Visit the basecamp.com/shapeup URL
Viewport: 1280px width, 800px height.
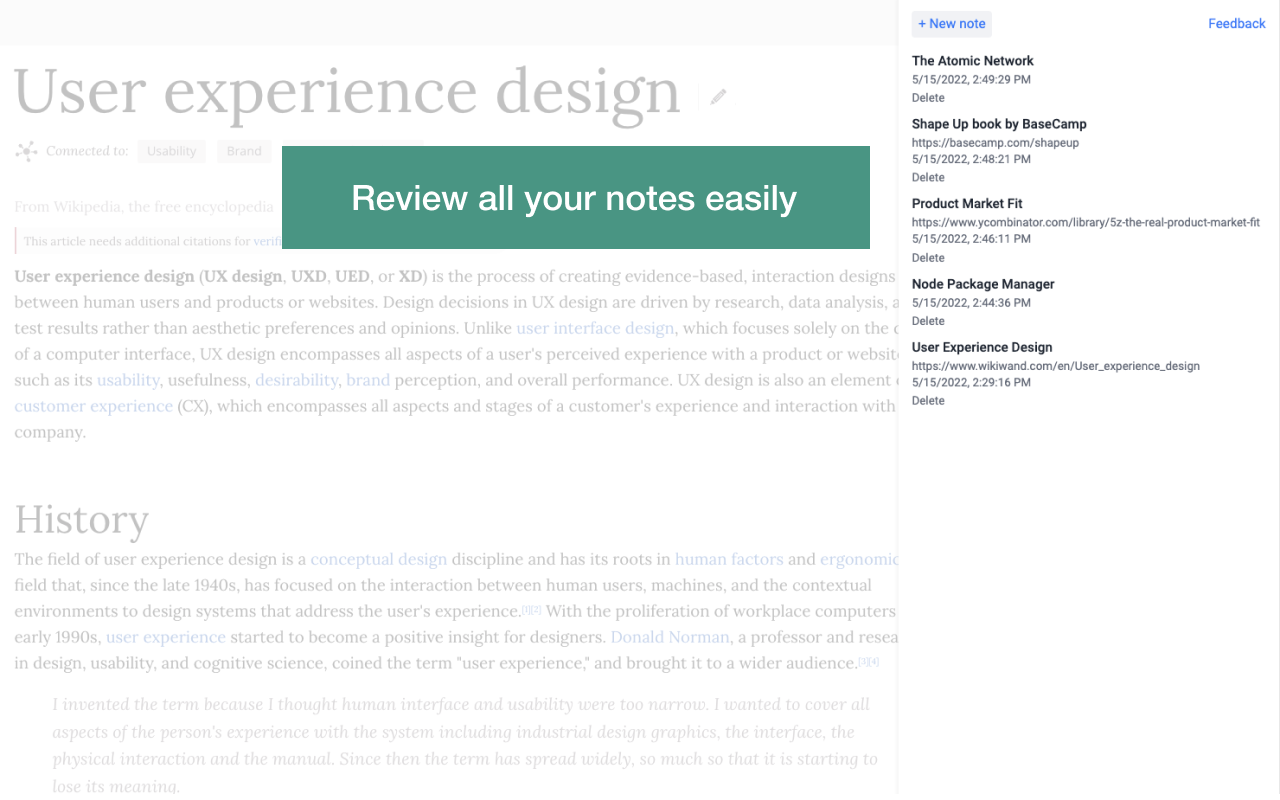pyautogui.click(x=995, y=143)
